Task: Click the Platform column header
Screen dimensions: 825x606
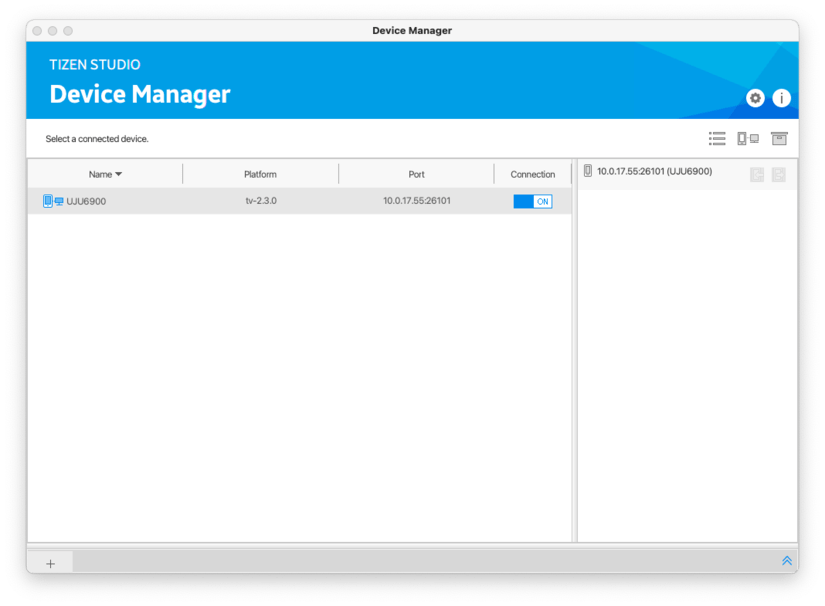Action: [260, 174]
